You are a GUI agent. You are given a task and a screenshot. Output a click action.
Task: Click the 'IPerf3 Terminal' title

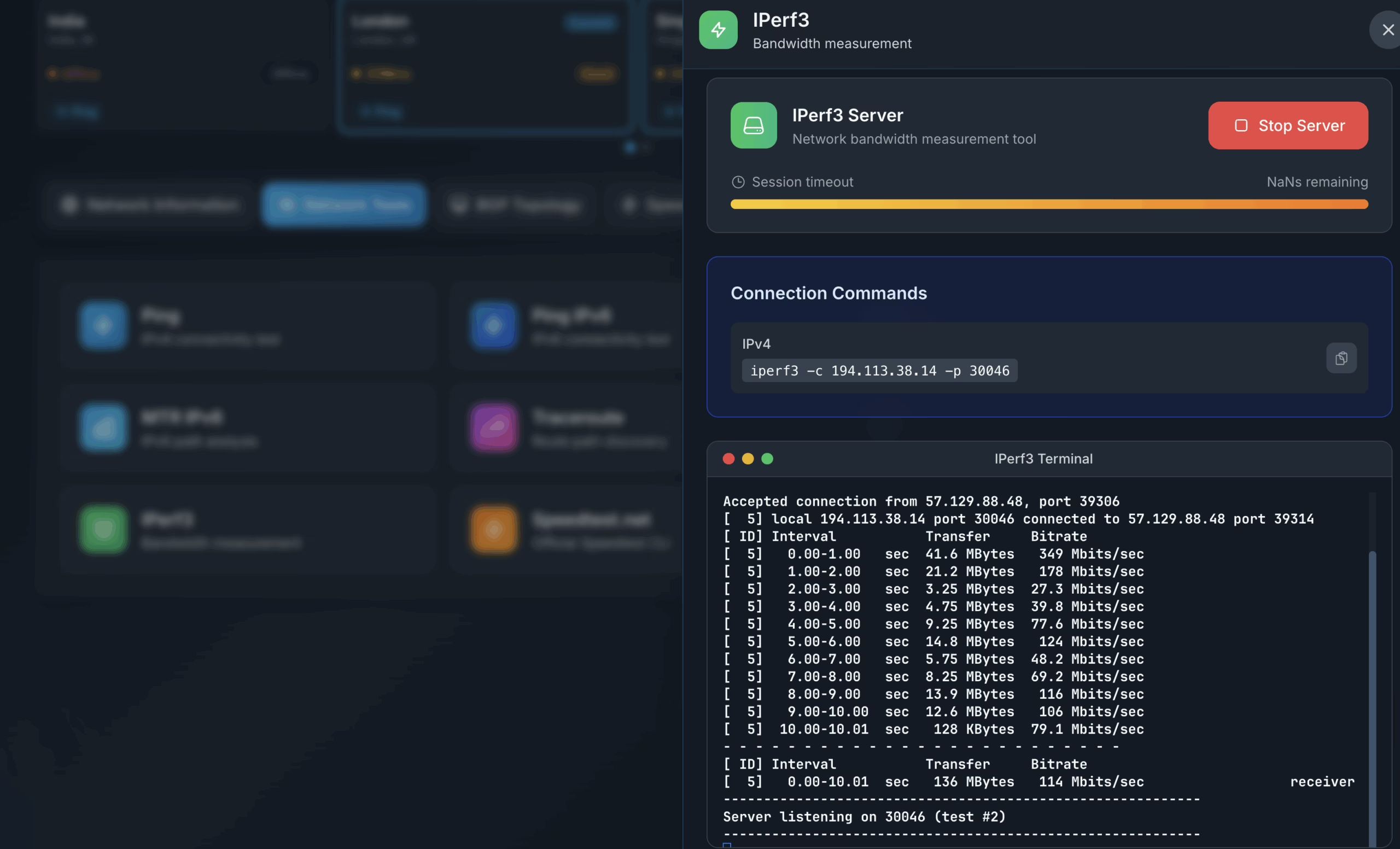pos(1043,458)
